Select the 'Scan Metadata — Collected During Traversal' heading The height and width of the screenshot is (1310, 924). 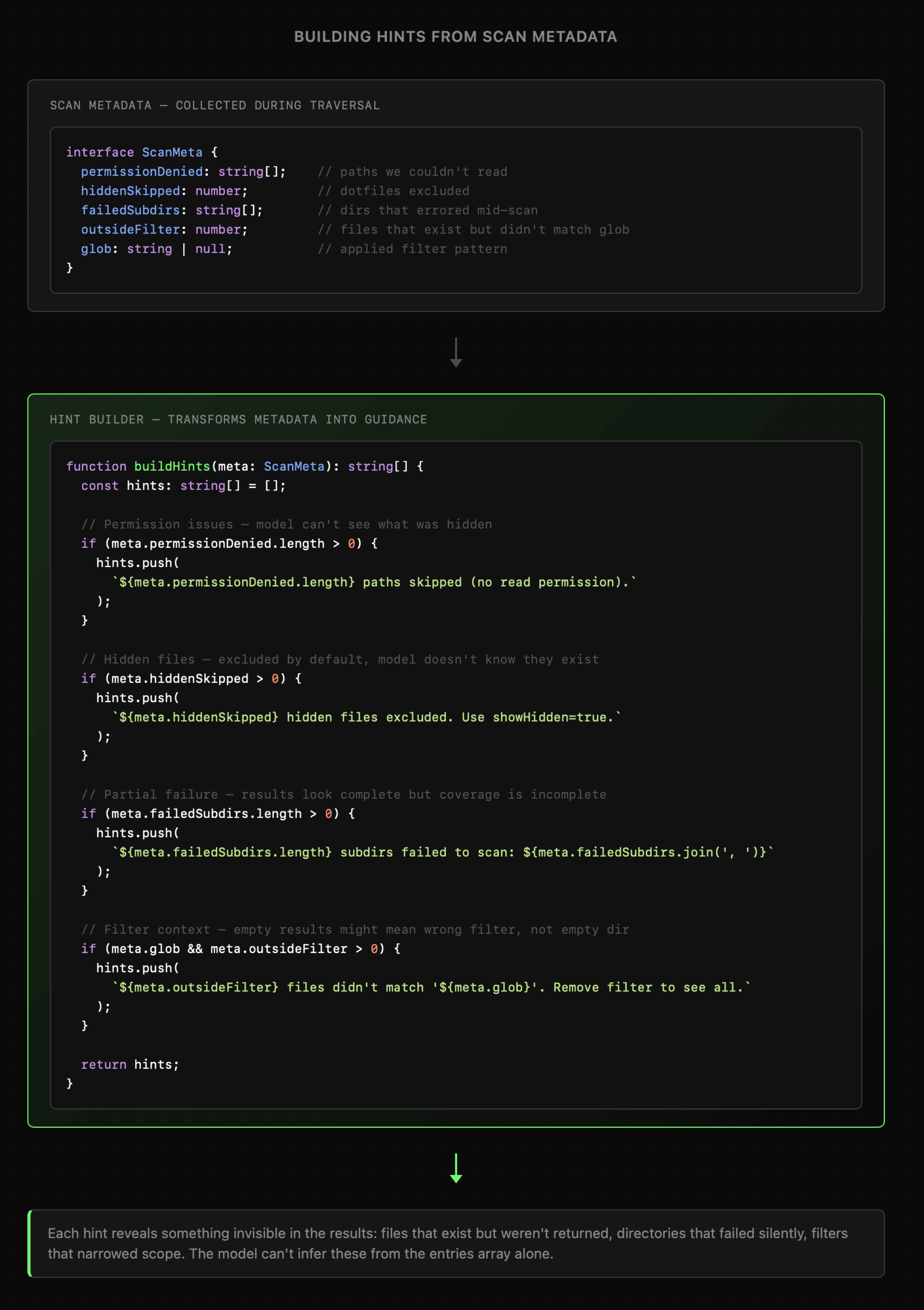(x=214, y=106)
